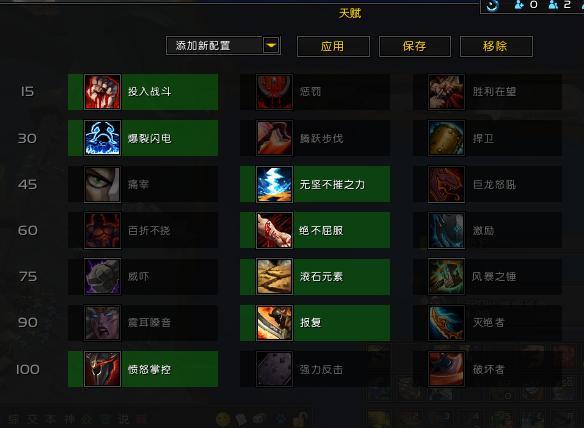This screenshot has height=428, width=584.
Task: Click the 投入战斗 red fist icon
Action: (102, 92)
